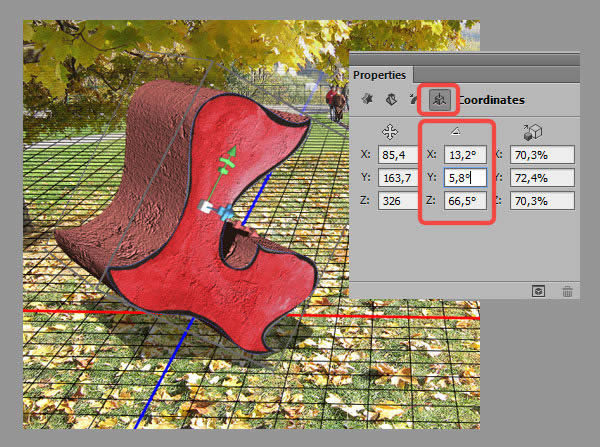Edit the Y scale field 72,4%
This screenshot has width=600, height=447.
pyautogui.click(x=542, y=178)
